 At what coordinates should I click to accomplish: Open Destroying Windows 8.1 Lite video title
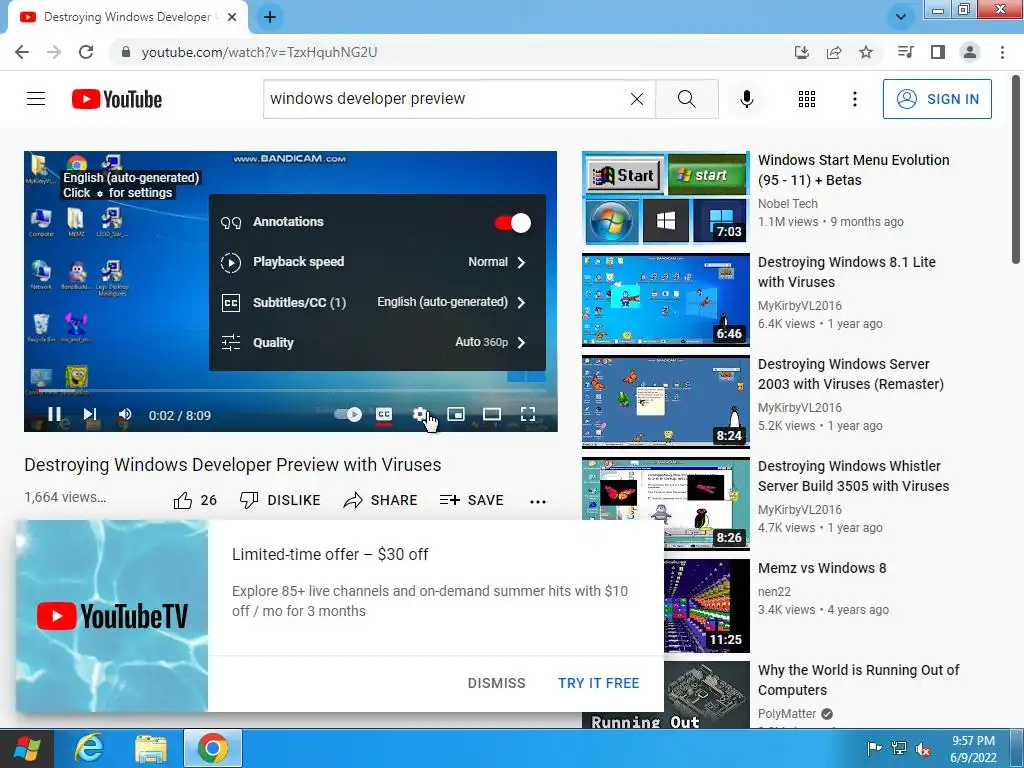tap(846, 272)
